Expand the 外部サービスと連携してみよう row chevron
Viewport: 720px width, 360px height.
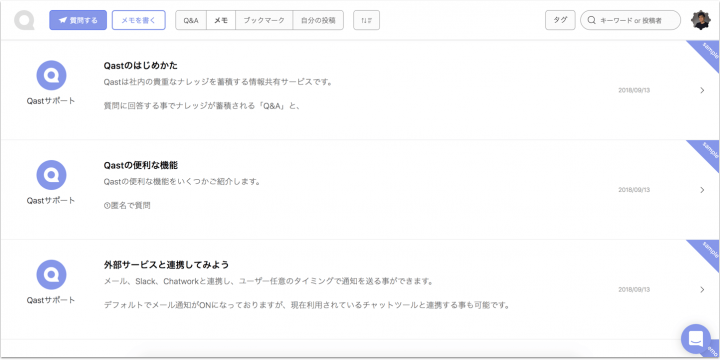click(x=702, y=290)
